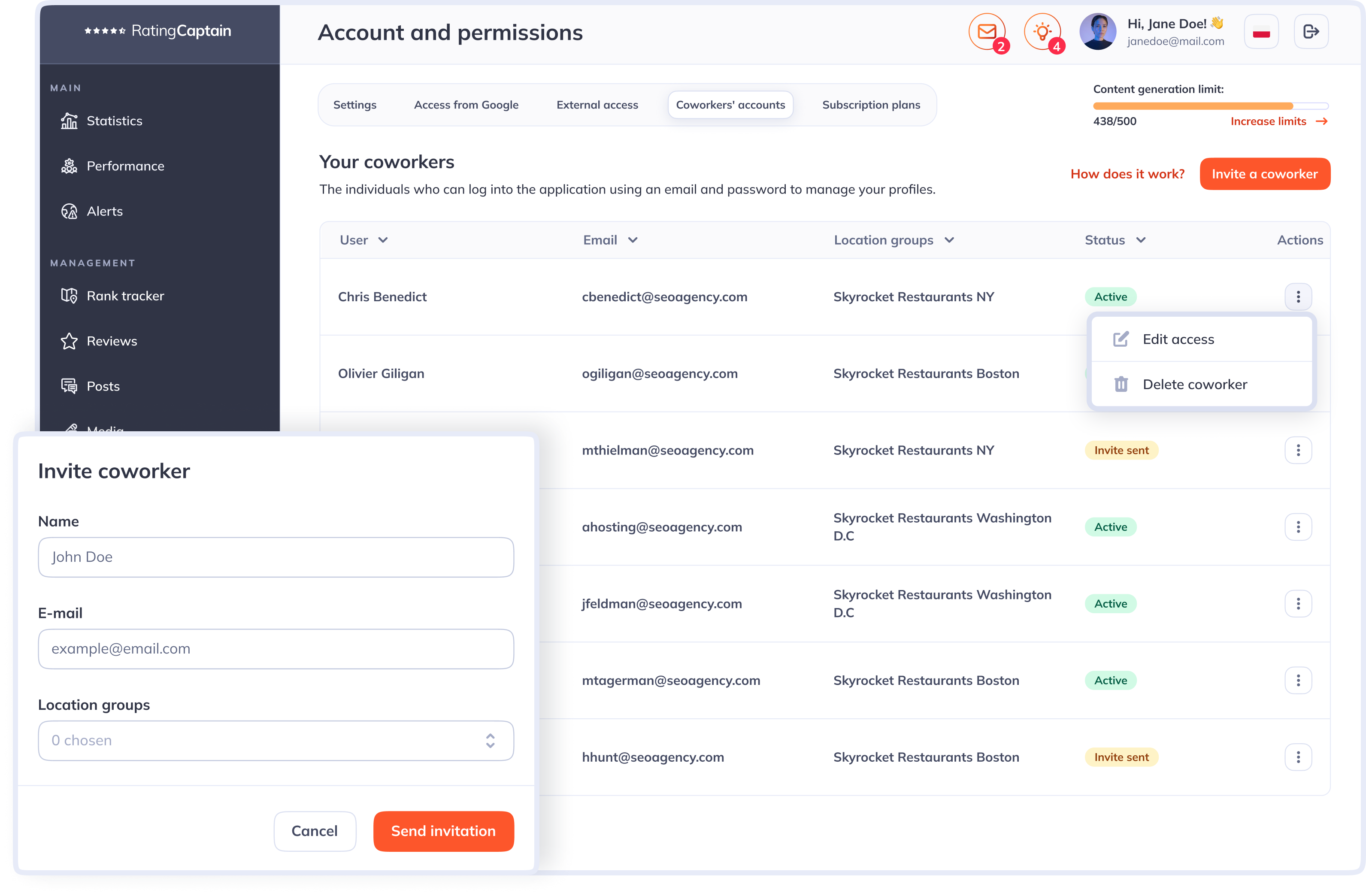Click the Performance sidebar icon
Screen dimensions: 1366x896
70,165
